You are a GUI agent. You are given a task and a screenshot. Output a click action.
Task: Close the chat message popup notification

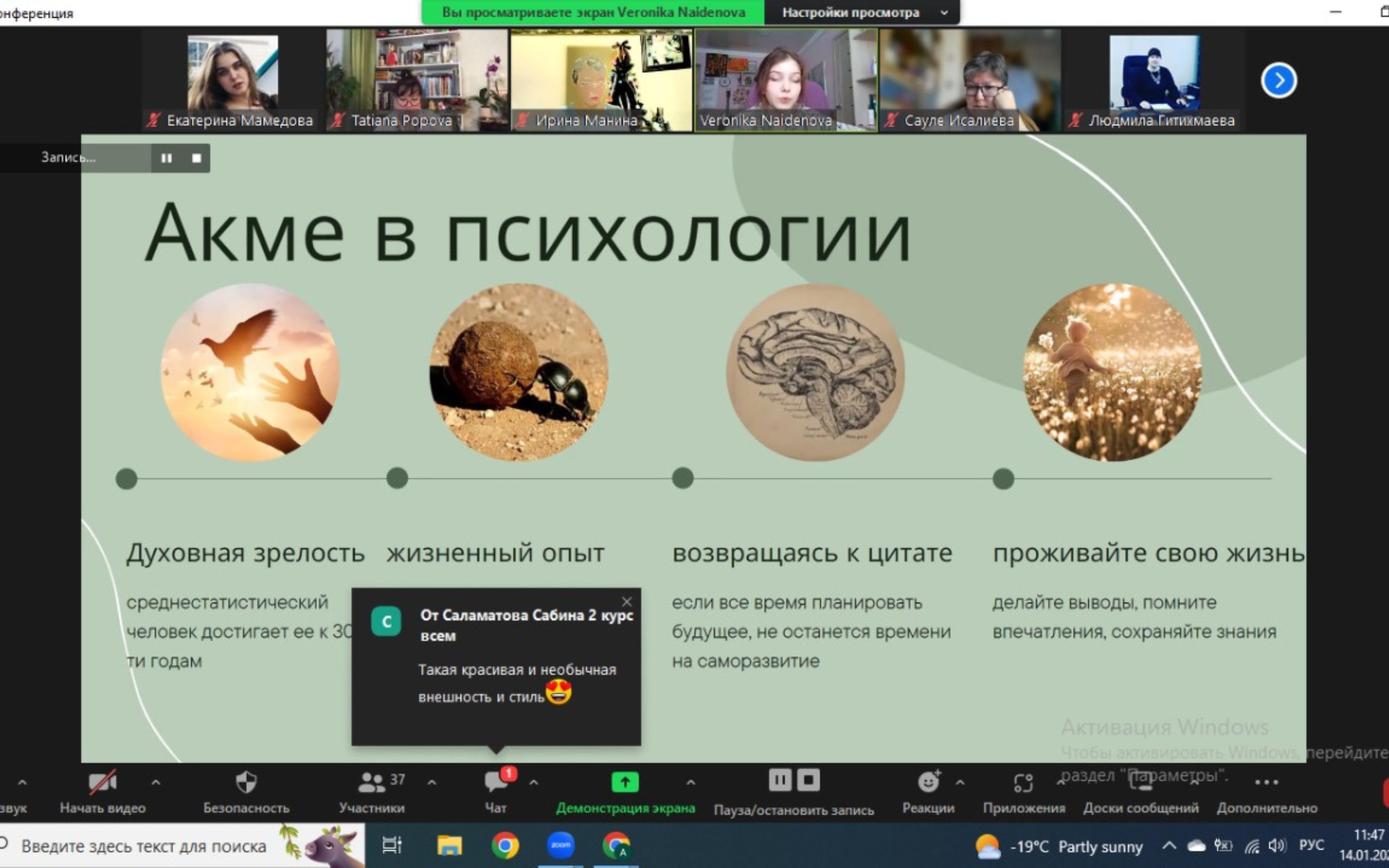tap(626, 602)
